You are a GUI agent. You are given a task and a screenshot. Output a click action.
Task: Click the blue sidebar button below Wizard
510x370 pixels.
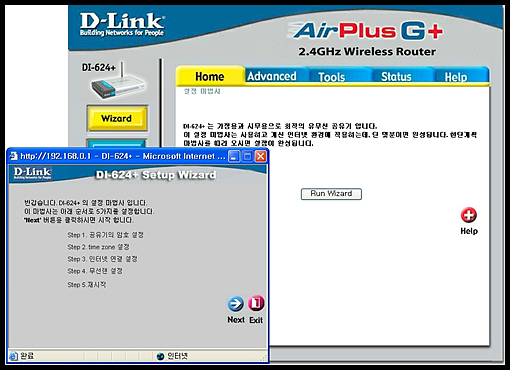[117, 143]
